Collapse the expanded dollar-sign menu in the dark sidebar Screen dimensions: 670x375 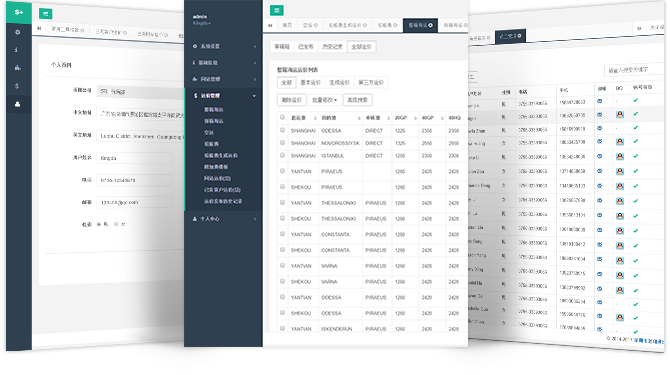pos(223,96)
